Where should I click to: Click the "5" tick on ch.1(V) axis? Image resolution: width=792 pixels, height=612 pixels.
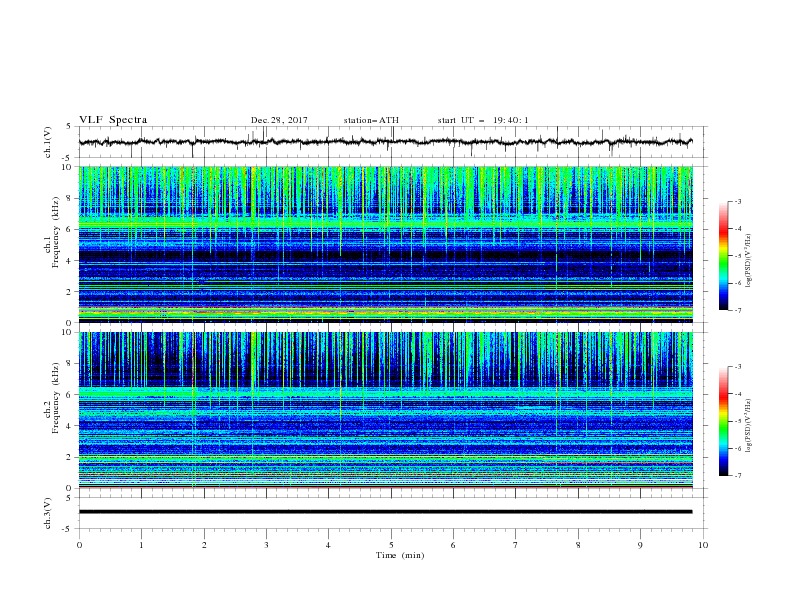[70, 126]
